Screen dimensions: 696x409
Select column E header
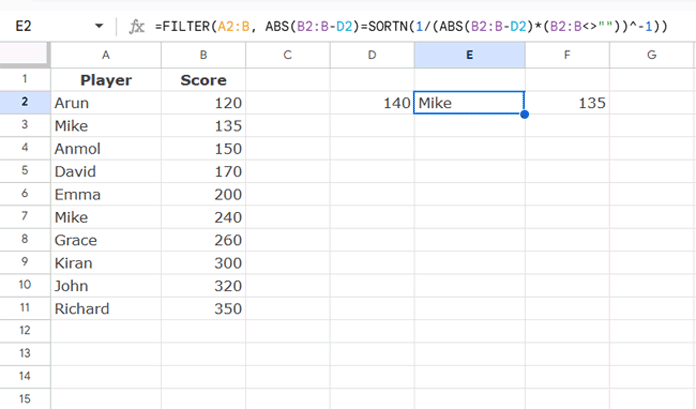470,55
